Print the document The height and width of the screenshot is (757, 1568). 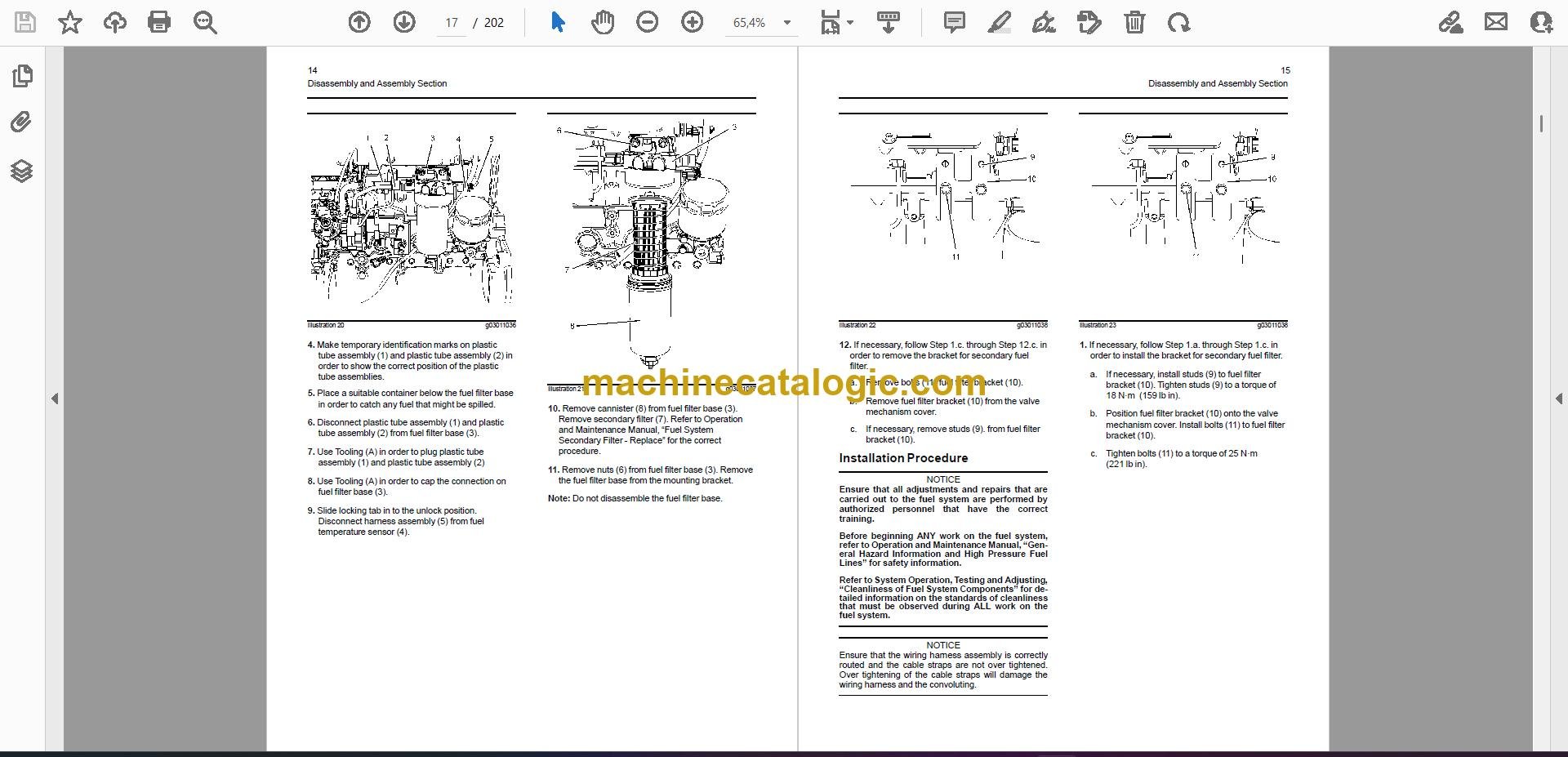[159, 22]
